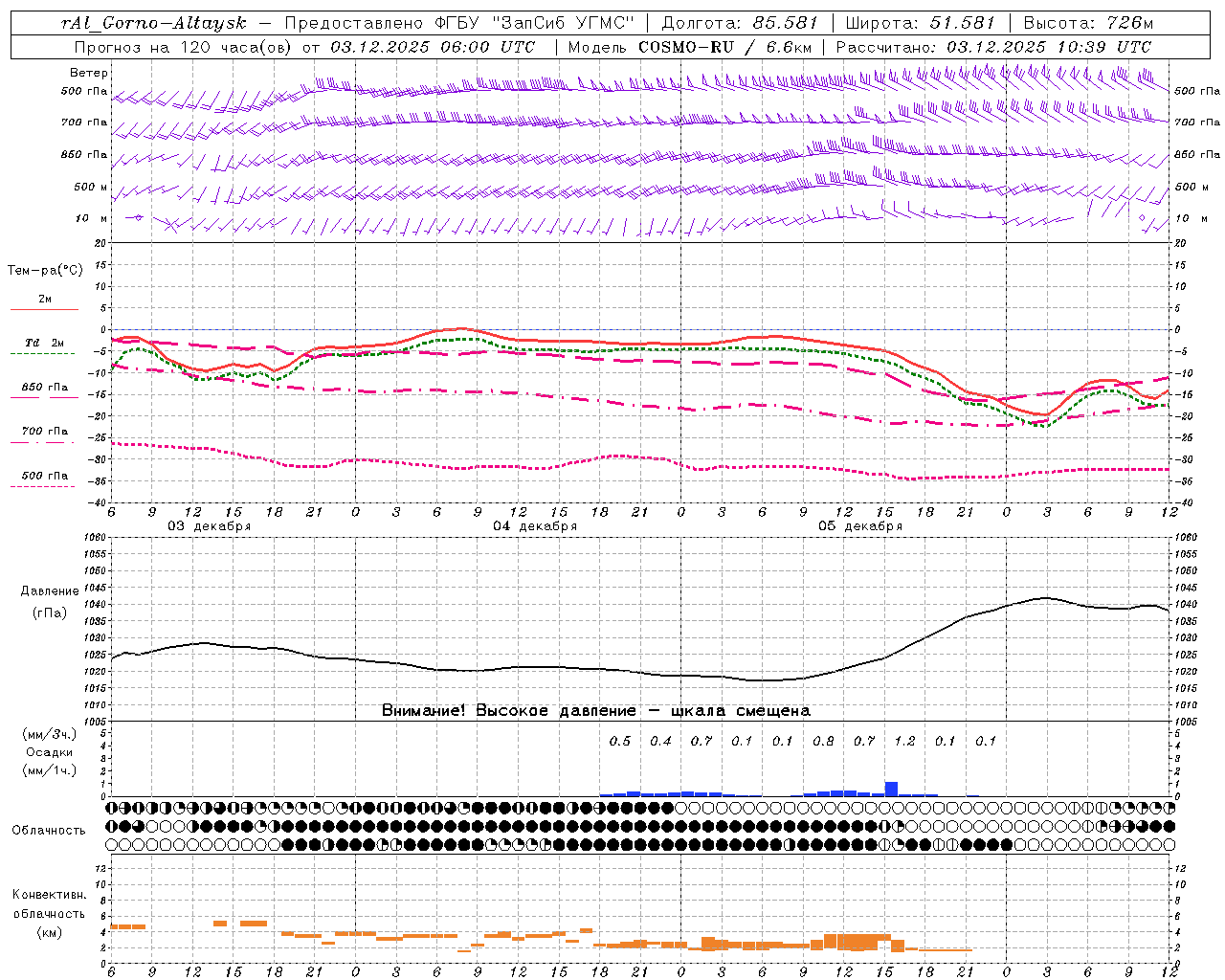1225x980 pixels.
Task: Click the forecast start time 03.12.2025 06:00 UTC
Action: pos(433,47)
